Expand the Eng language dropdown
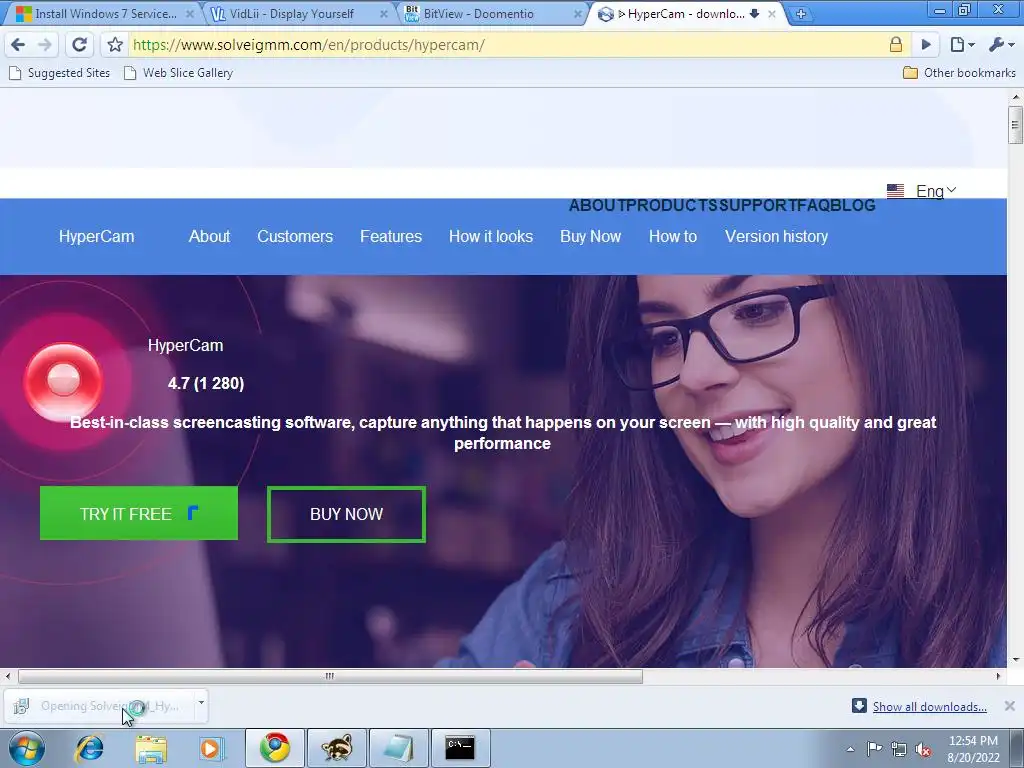Viewport: 1024px width, 768px height. click(936, 191)
